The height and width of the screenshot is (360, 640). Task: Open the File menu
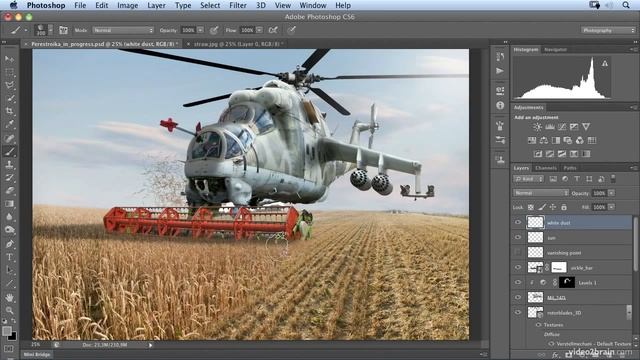[x=80, y=5]
